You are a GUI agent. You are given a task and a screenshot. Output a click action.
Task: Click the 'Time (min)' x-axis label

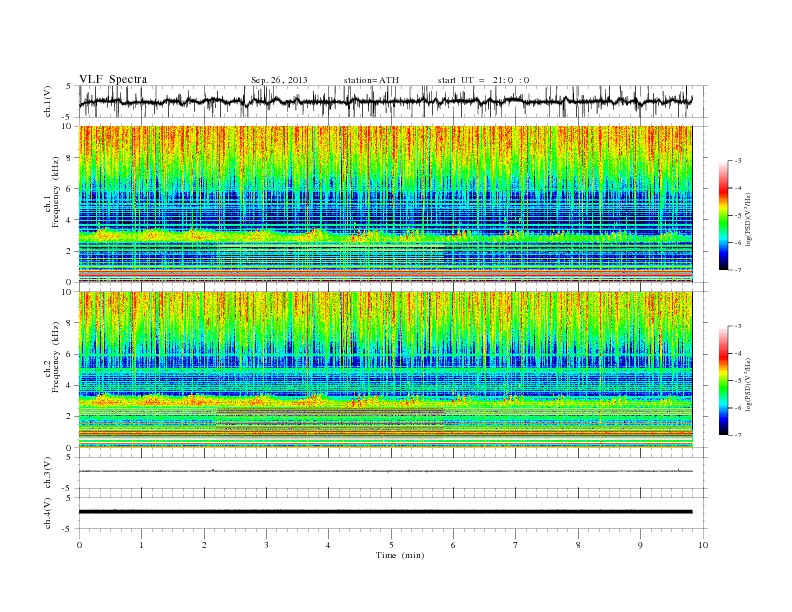pos(400,555)
